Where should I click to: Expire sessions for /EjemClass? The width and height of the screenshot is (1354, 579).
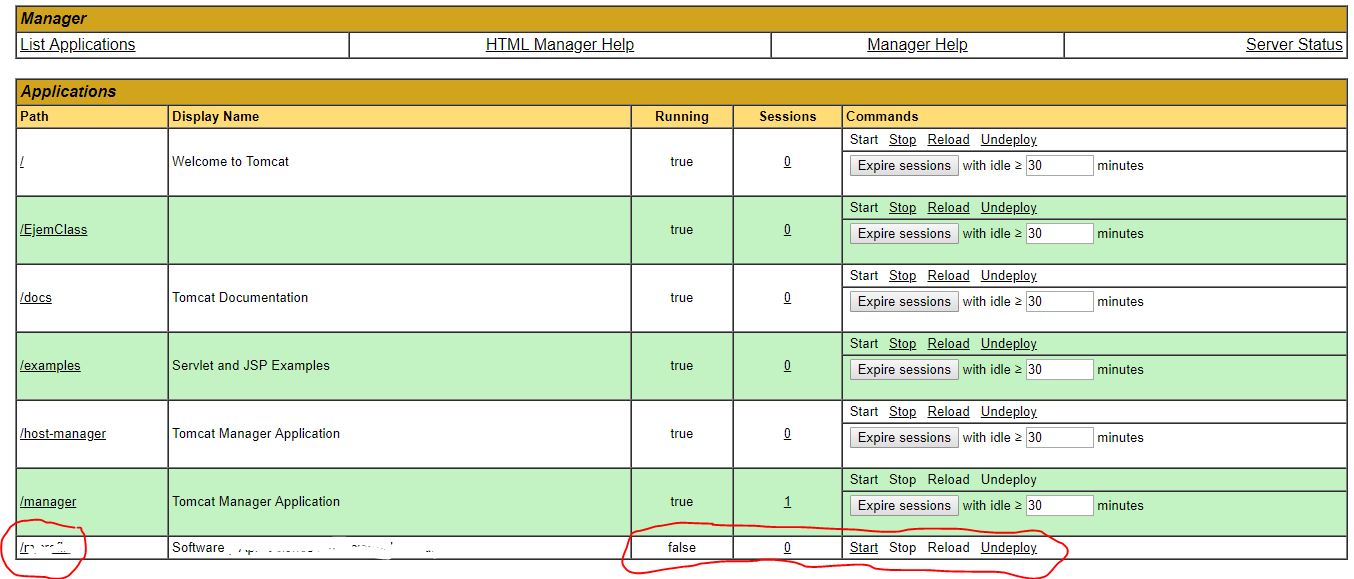[x=904, y=234]
